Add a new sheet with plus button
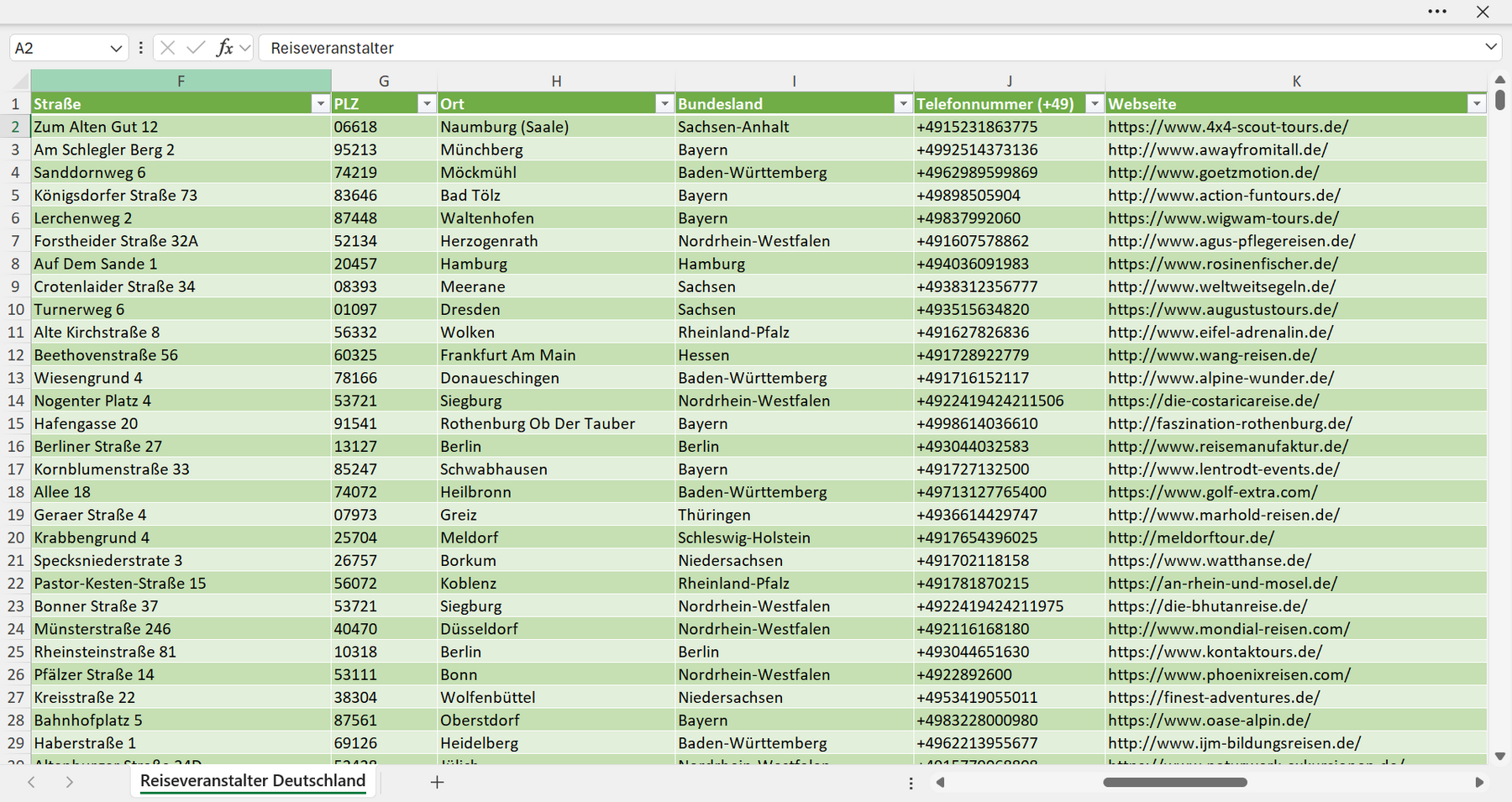This screenshot has height=802, width=1512. 437,782
